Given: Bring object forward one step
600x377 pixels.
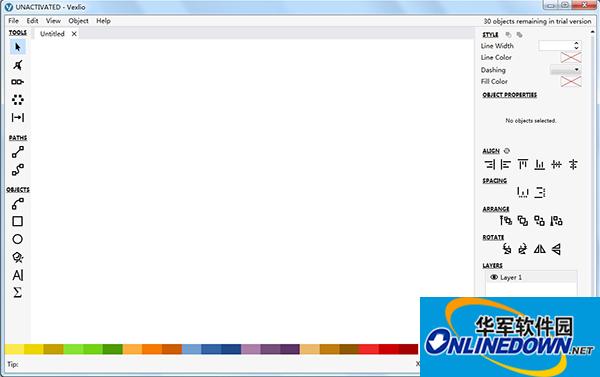Looking at the screenshot, I should [523, 220].
